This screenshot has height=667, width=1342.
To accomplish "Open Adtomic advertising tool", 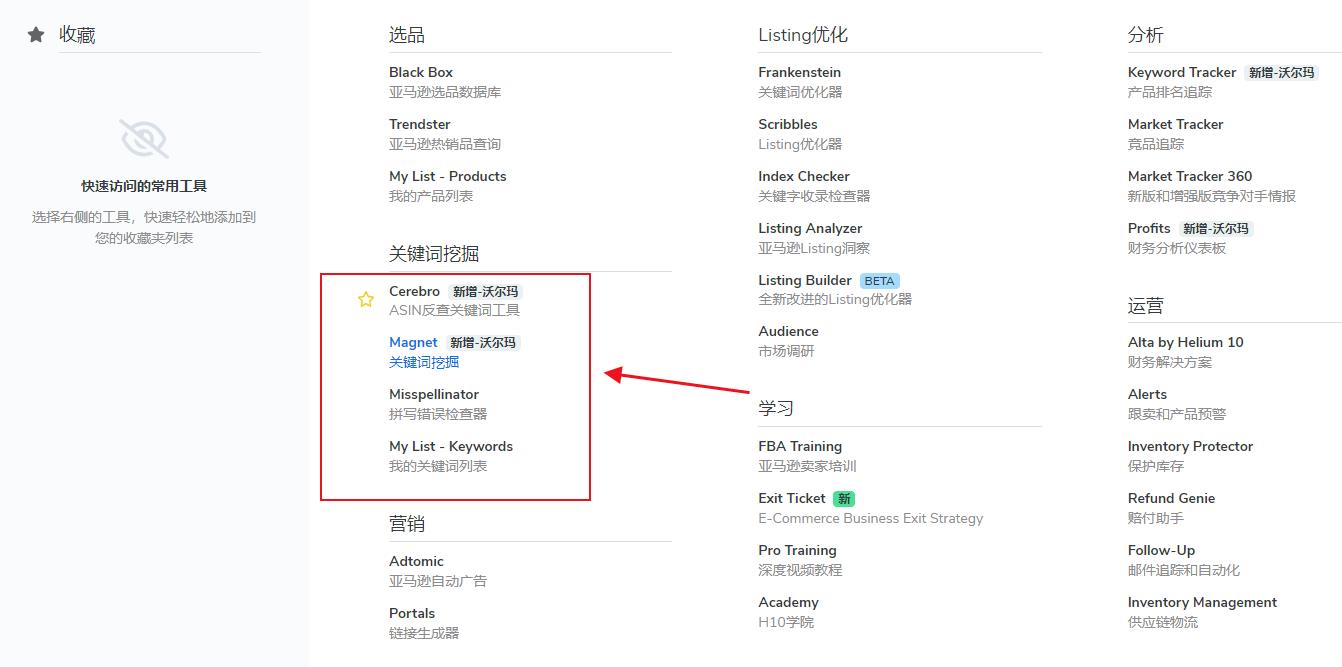I will (416, 562).
